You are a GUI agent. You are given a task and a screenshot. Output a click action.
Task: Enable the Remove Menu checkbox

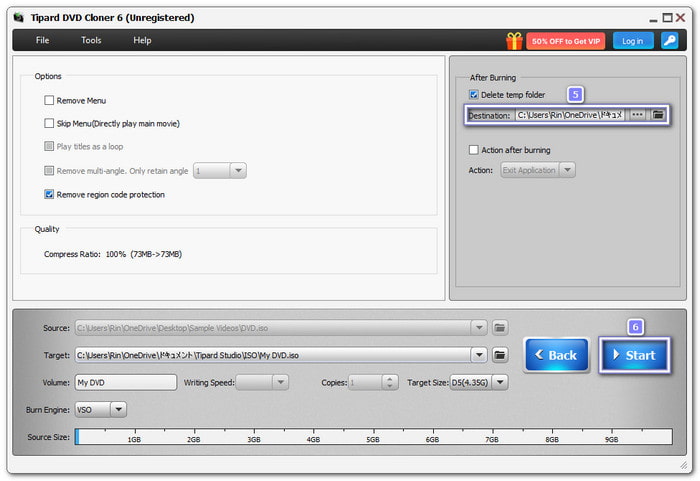(49, 100)
